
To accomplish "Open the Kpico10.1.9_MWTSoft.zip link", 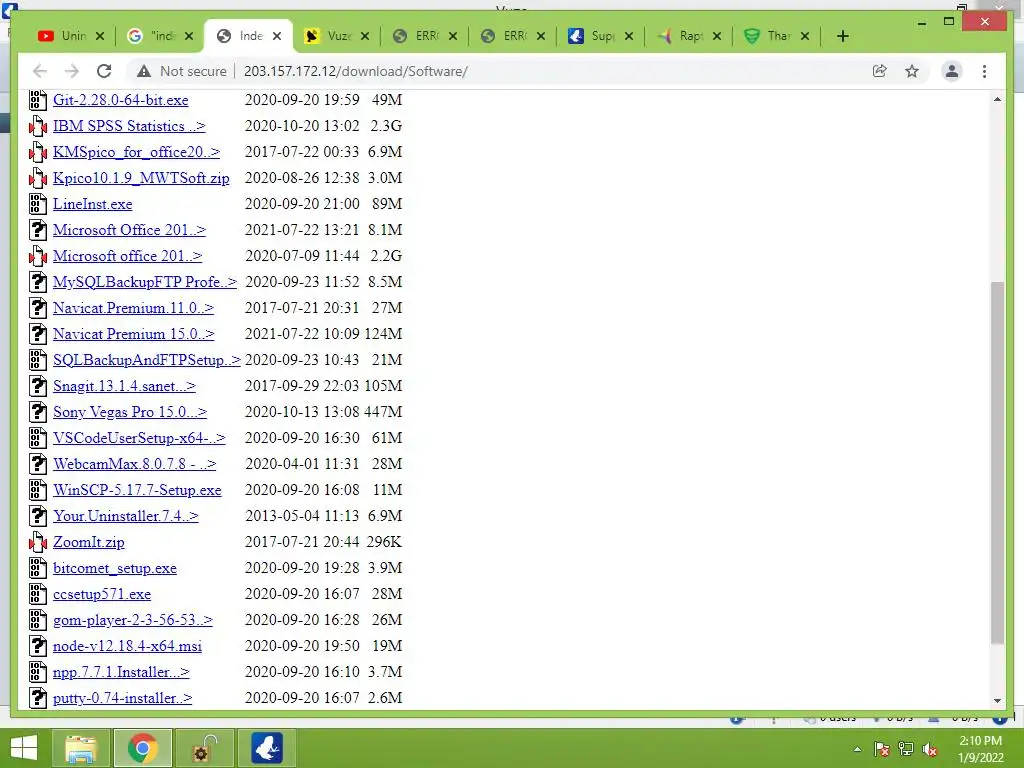I will 141,178.
